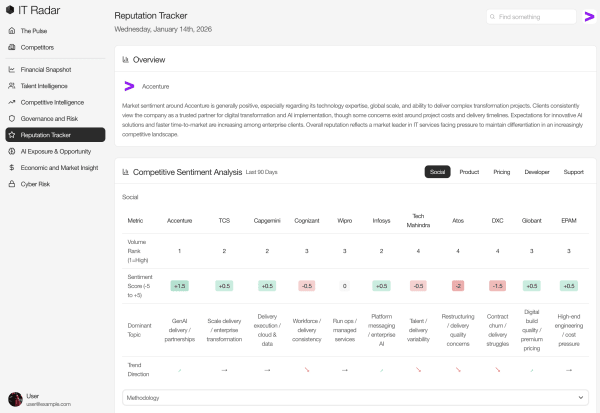Open Cyber Risk page
Screen dimensions: 600x413
click(55, 184)
